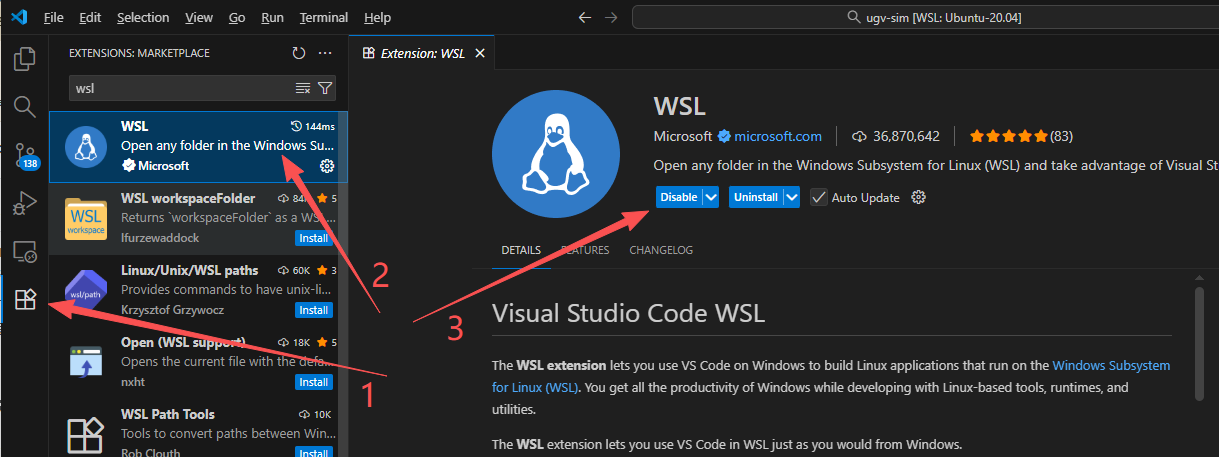This screenshot has width=1219, height=457.
Task: Open the Run menu
Action: (x=272, y=18)
